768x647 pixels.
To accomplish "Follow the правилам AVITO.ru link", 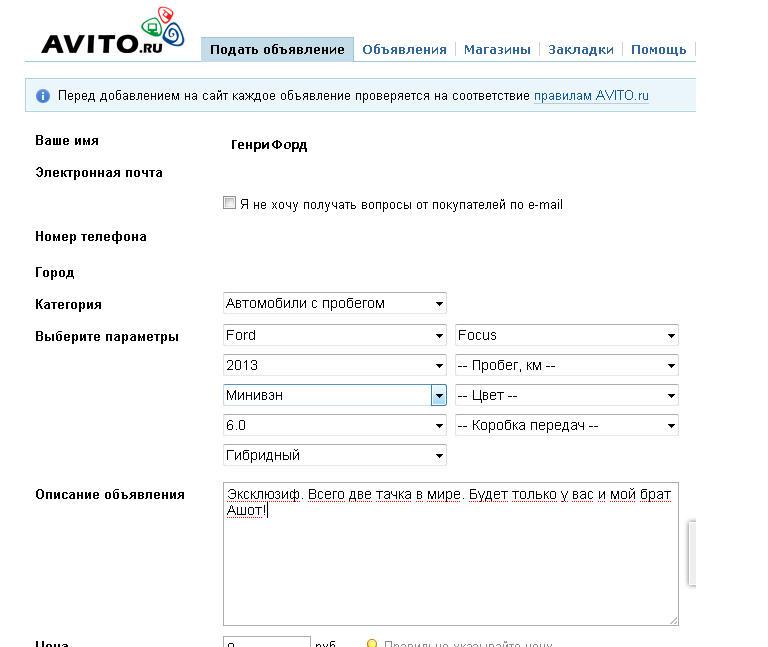I will [591, 96].
